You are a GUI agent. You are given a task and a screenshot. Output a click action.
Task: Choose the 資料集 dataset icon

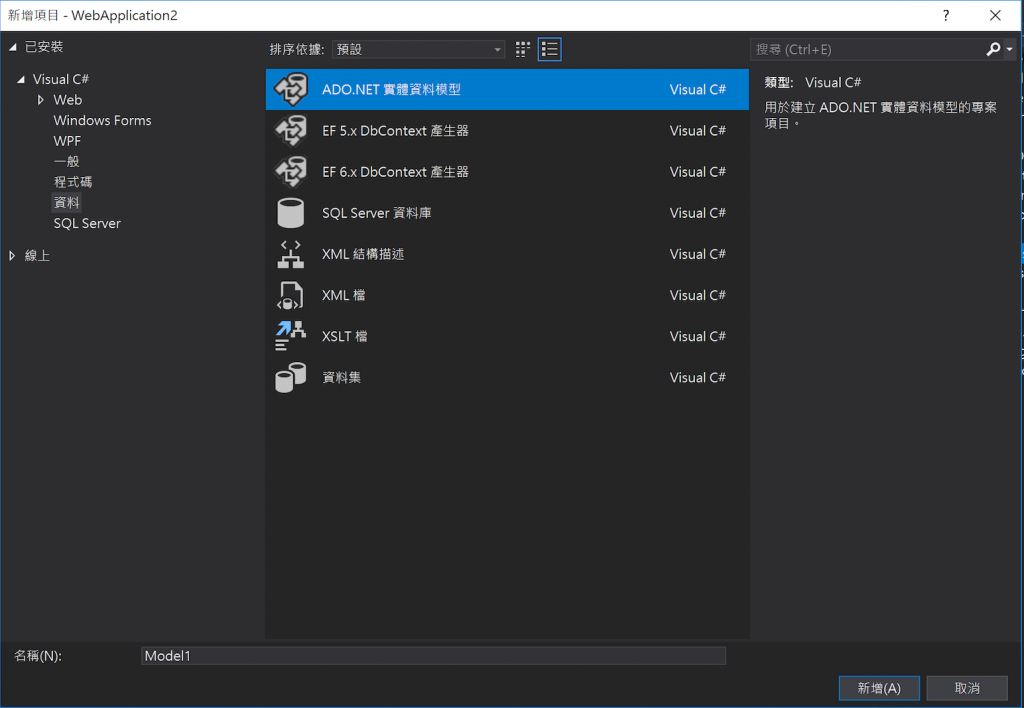tap(291, 378)
